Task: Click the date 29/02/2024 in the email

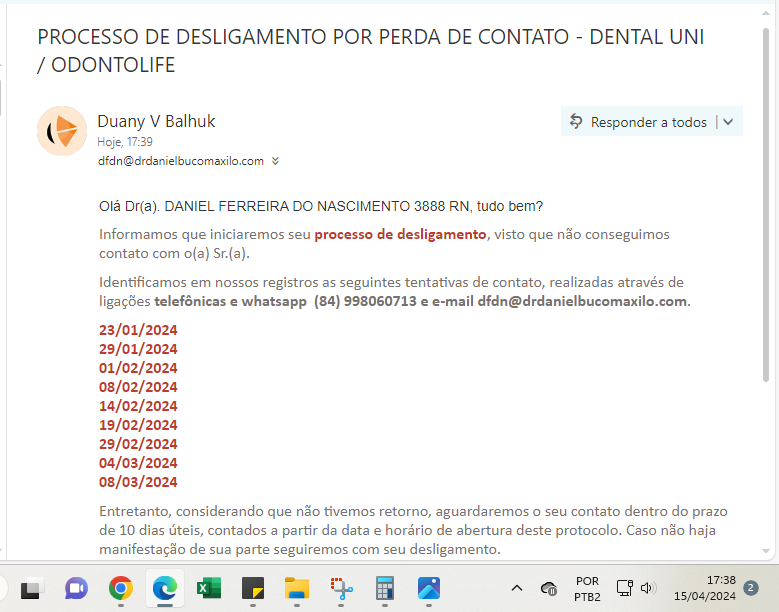Action: pyautogui.click(x=138, y=444)
